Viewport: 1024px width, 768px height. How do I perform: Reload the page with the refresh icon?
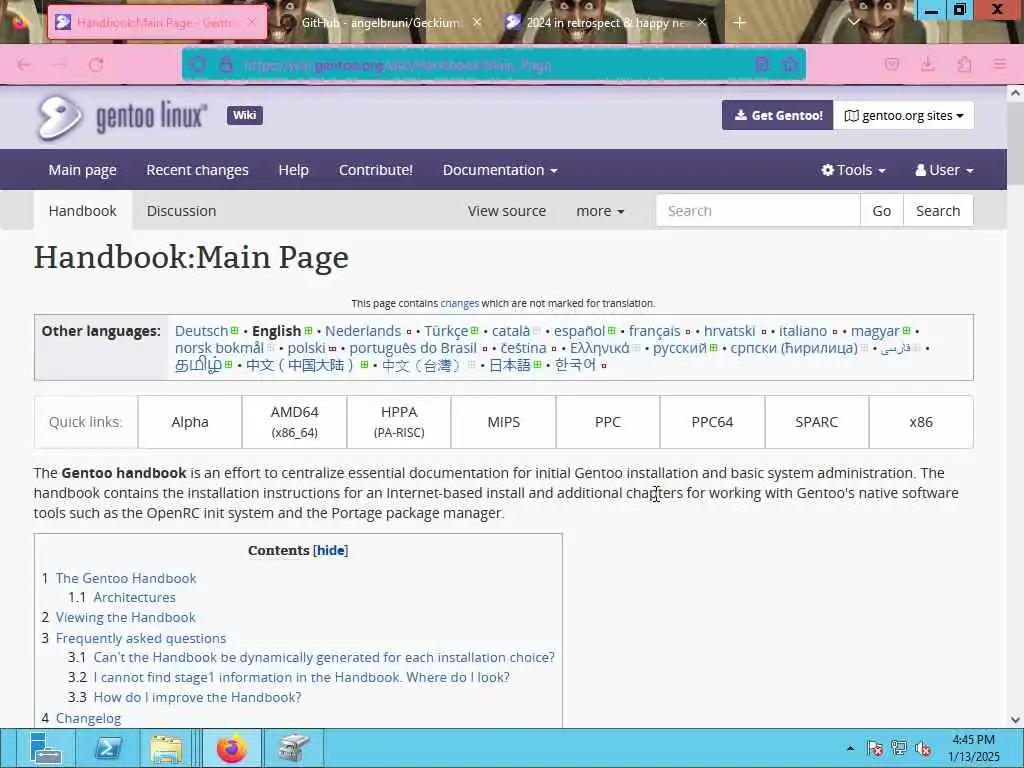[96, 65]
